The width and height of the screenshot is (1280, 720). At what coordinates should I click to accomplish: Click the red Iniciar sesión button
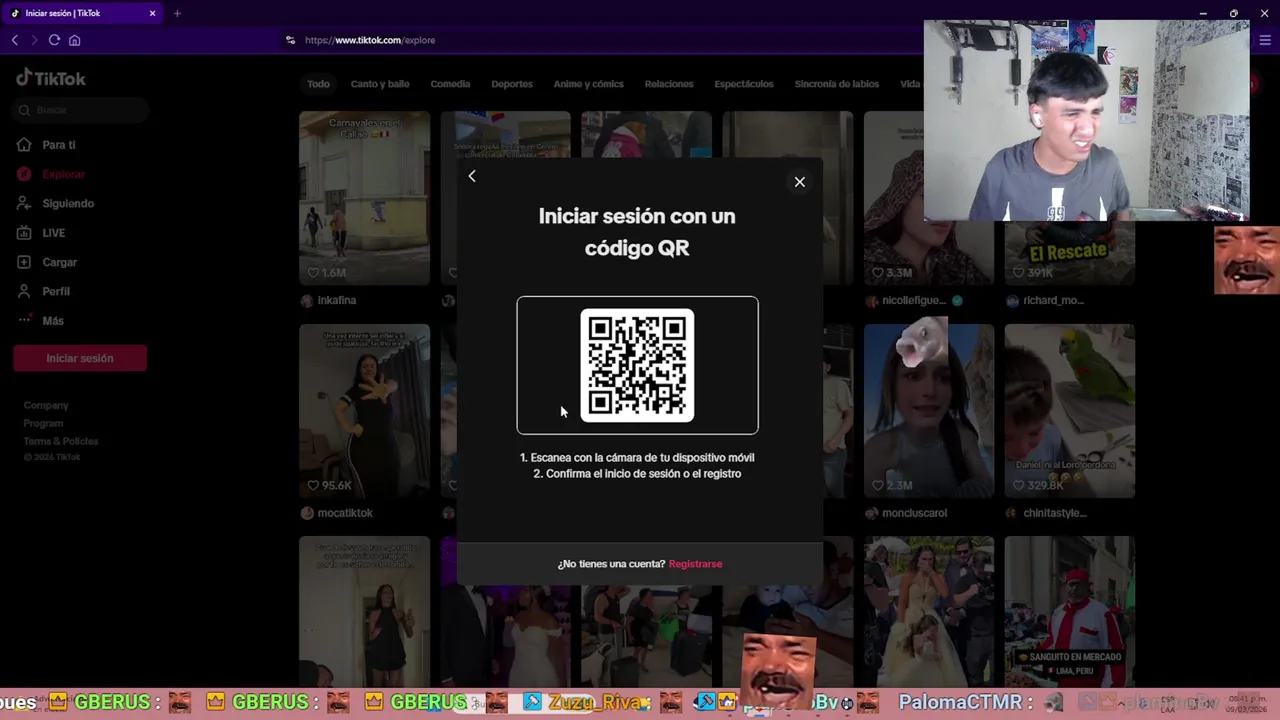(x=80, y=358)
